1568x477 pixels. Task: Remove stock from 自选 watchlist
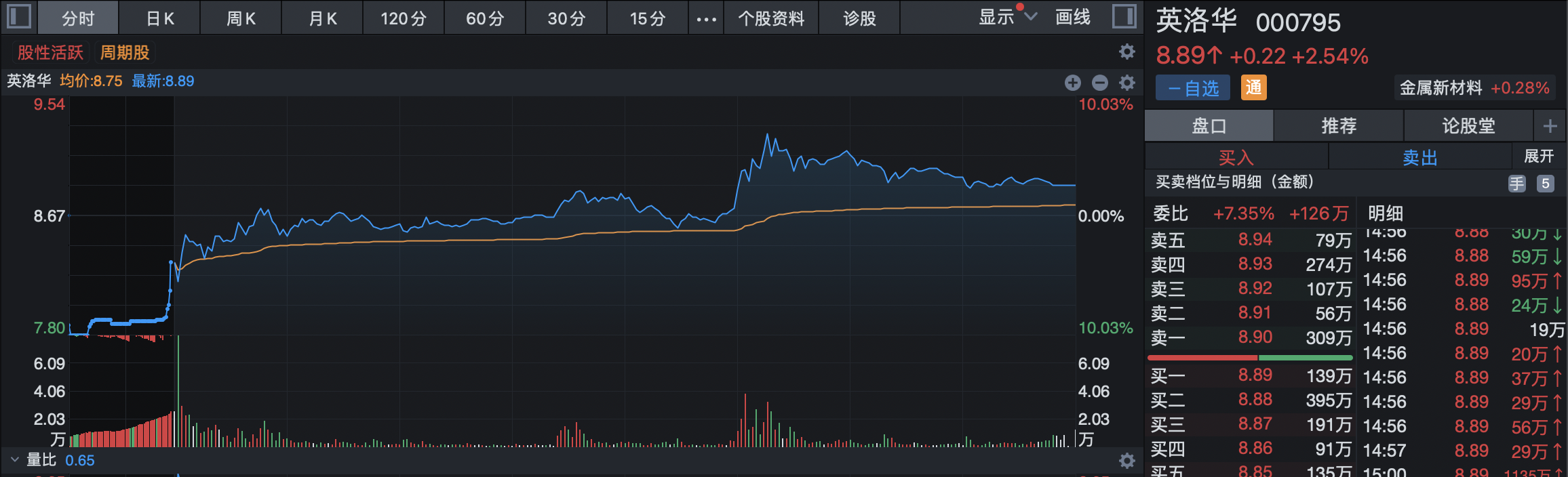(x=1192, y=88)
